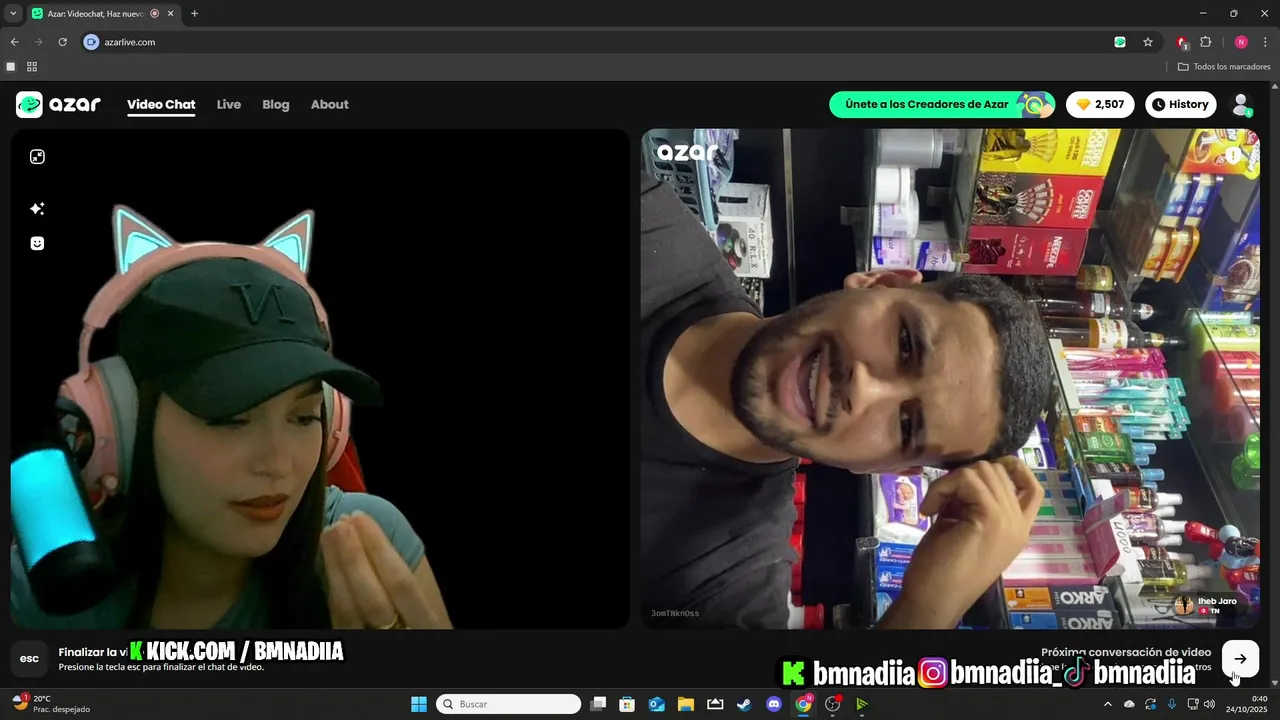
Task: Open Todos los marcadores folder
Action: point(1224,67)
